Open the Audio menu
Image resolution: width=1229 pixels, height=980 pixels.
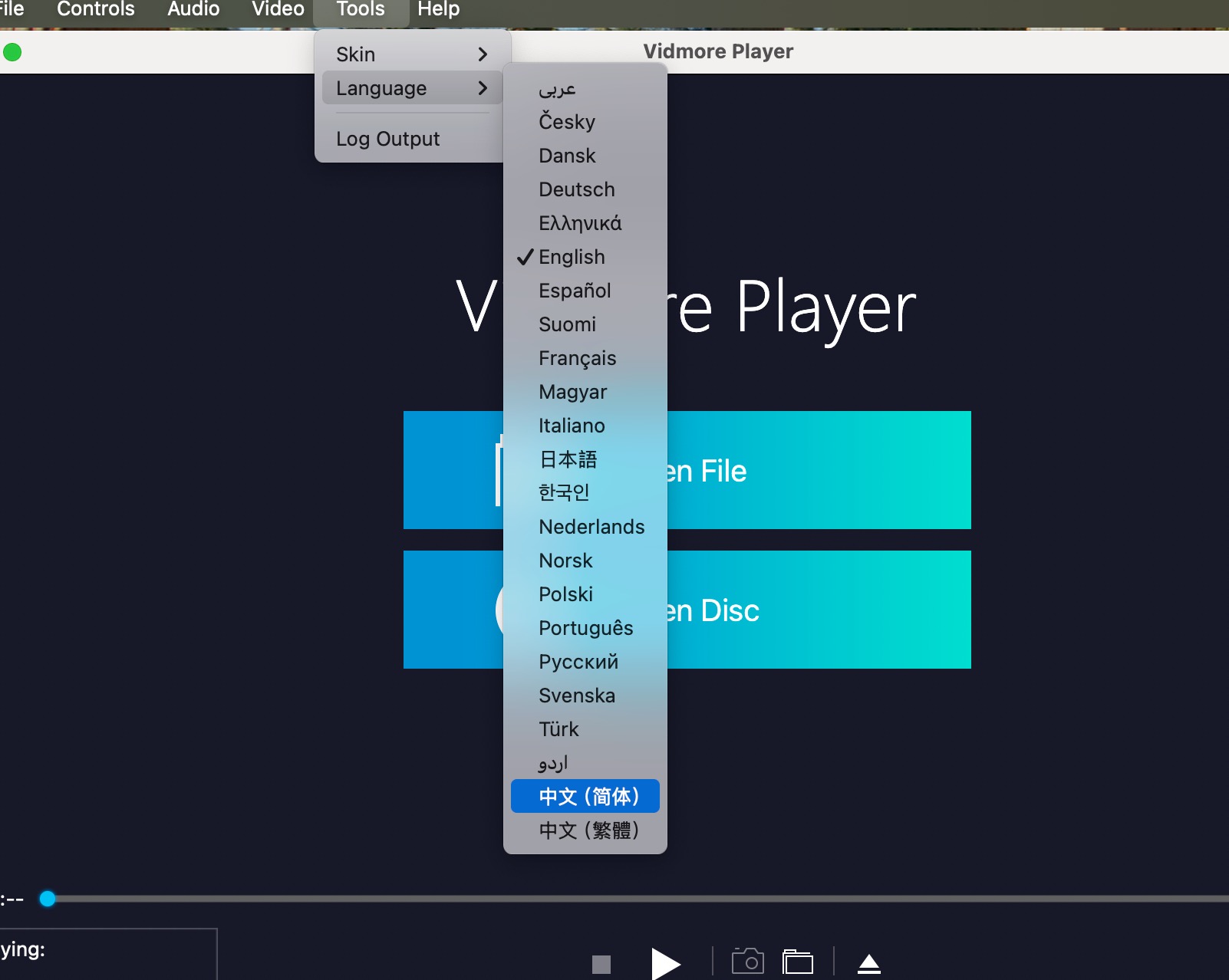point(193,10)
